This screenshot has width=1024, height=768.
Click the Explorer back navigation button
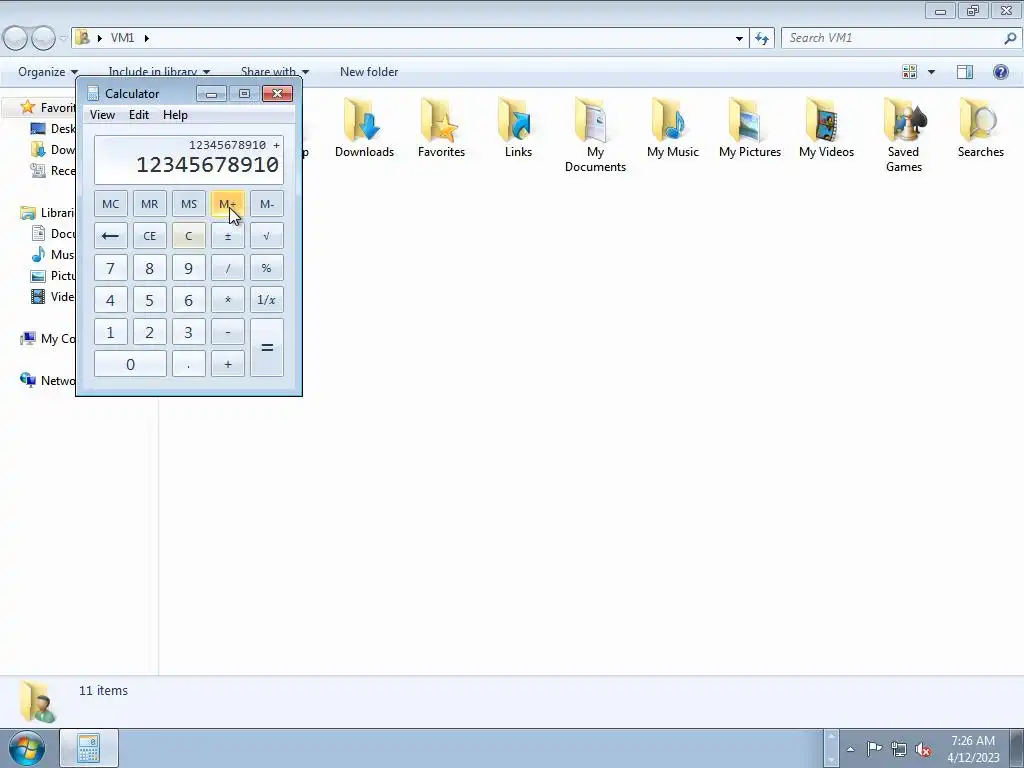coord(15,39)
